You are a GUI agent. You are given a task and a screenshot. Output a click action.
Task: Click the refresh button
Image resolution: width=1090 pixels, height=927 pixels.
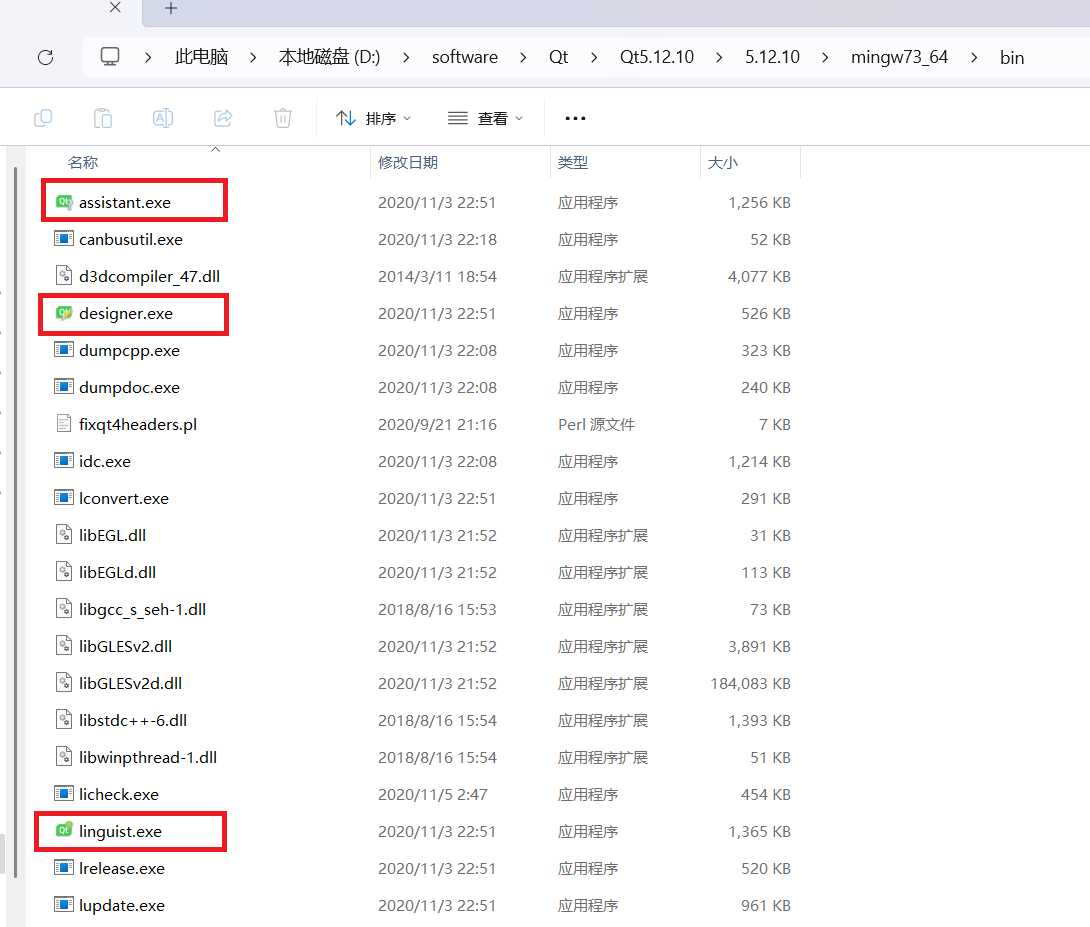pyautogui.click(x=46, y=57)
